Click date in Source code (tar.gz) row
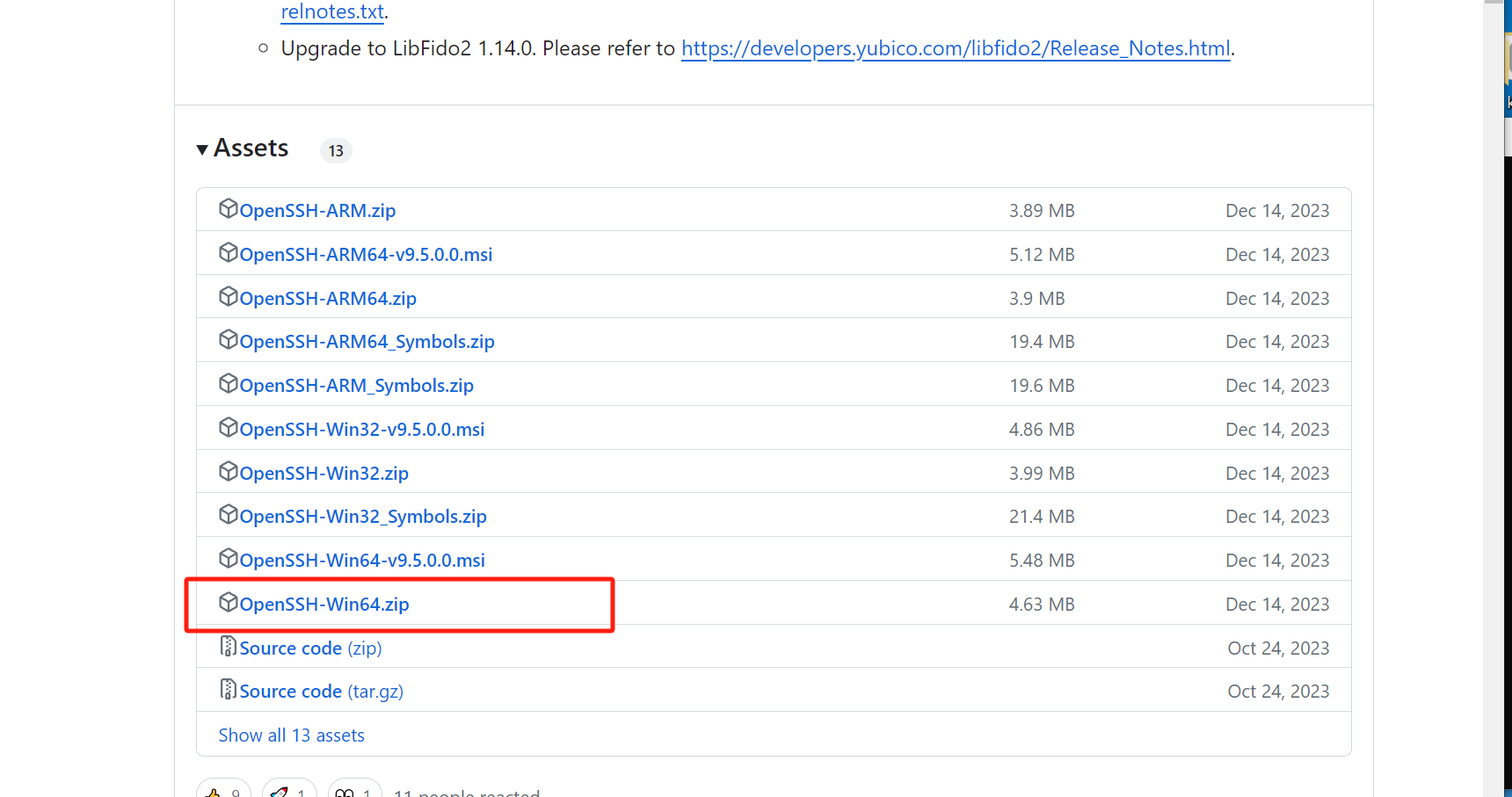 coord(1278,692)
